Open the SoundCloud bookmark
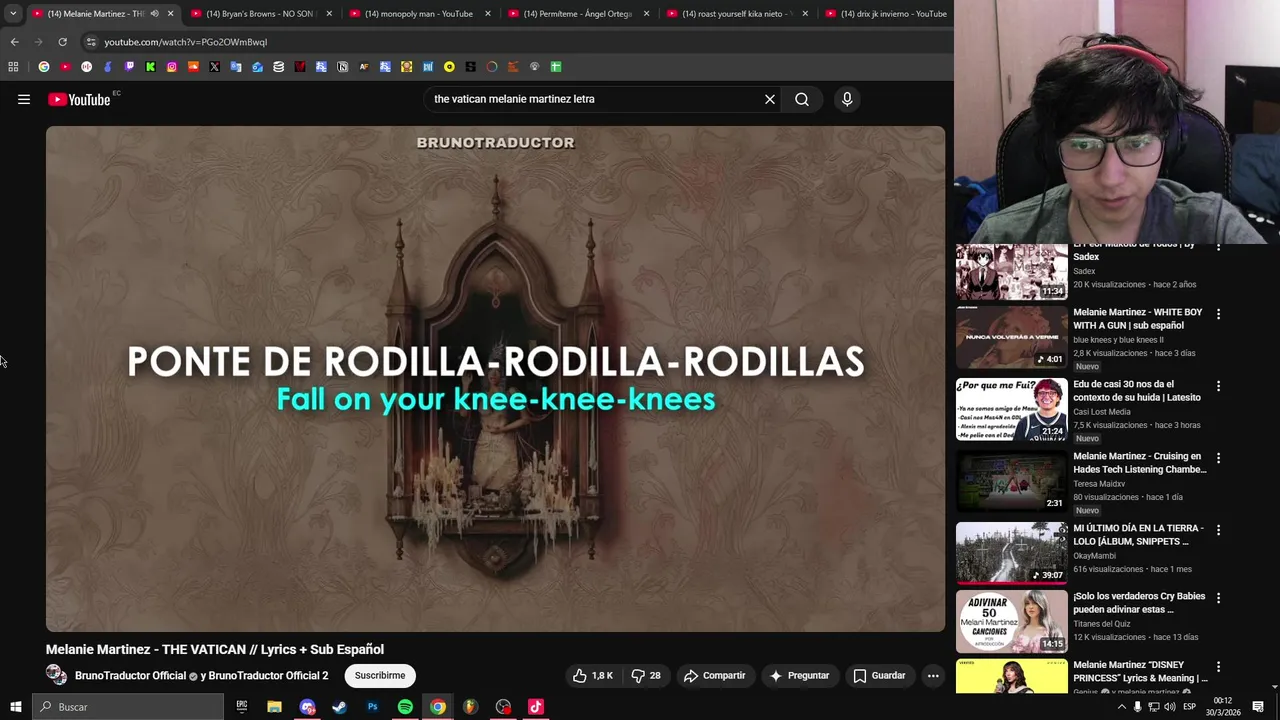The image size is (1280, 720). pos(193,67)
